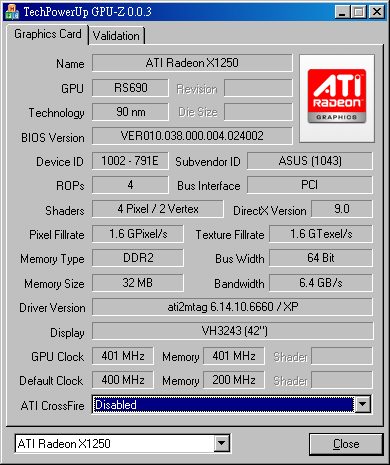The width and height of the screenshot is (390, 465).
Task: Click the Memory Type field DDR2
Action: coord(138,258)
